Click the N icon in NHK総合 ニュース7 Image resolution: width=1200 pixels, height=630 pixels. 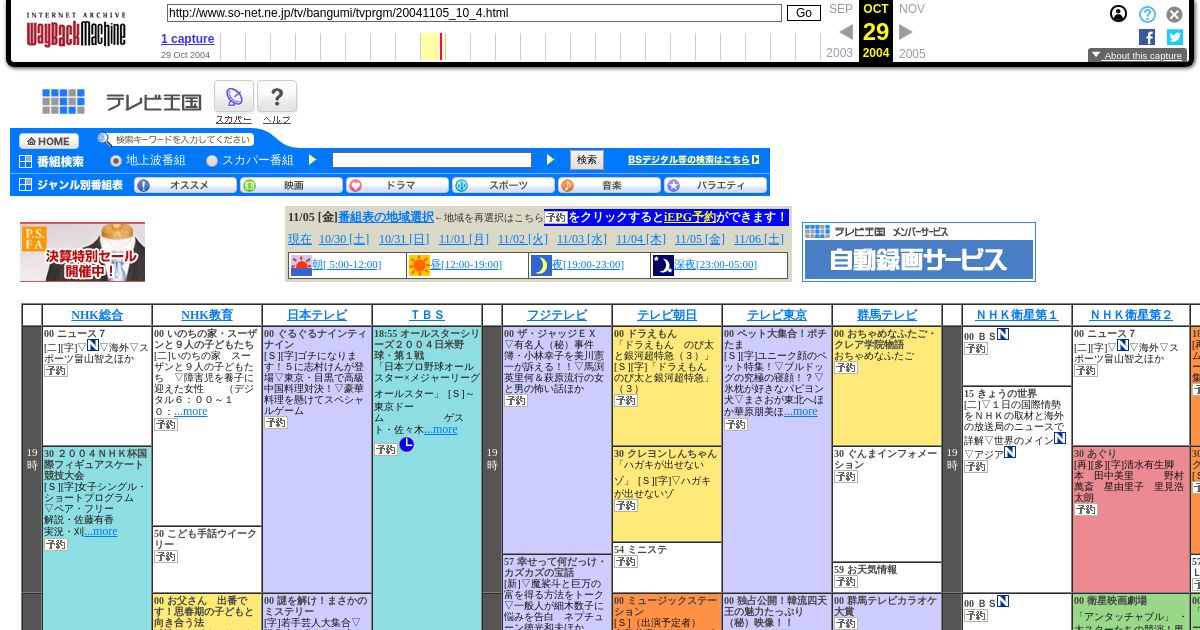point(93,345)
